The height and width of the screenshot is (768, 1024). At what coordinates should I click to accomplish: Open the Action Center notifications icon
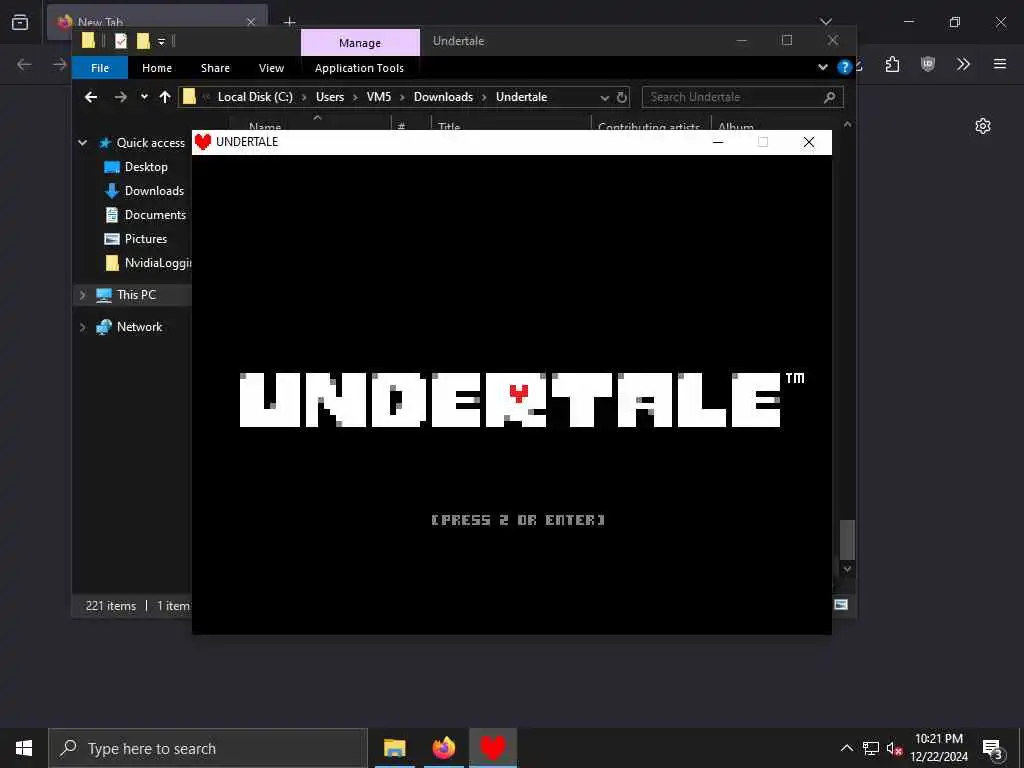click(993, 749)
